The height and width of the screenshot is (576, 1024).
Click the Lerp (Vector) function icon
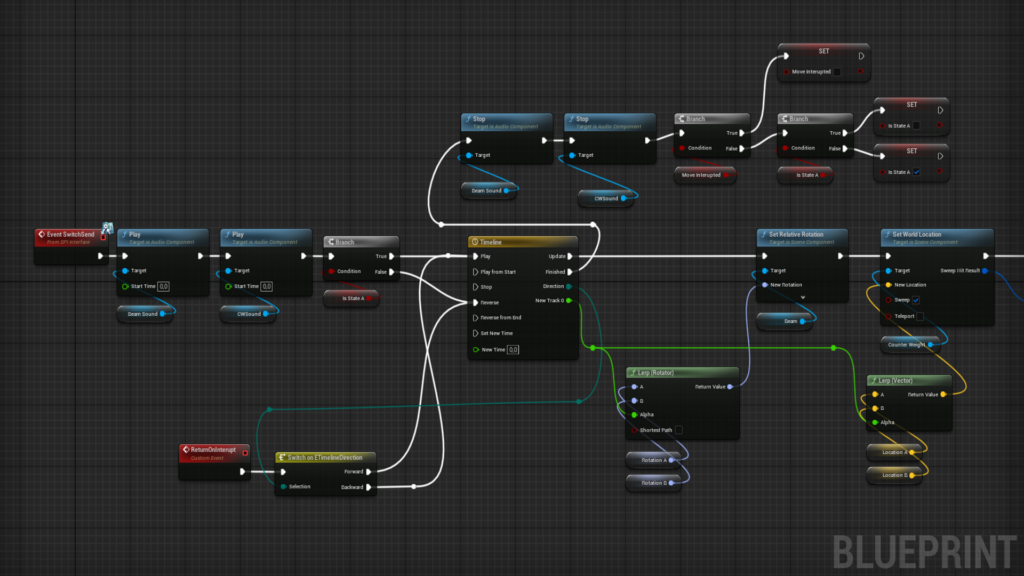pyautogui.click(x=874, y=380)
